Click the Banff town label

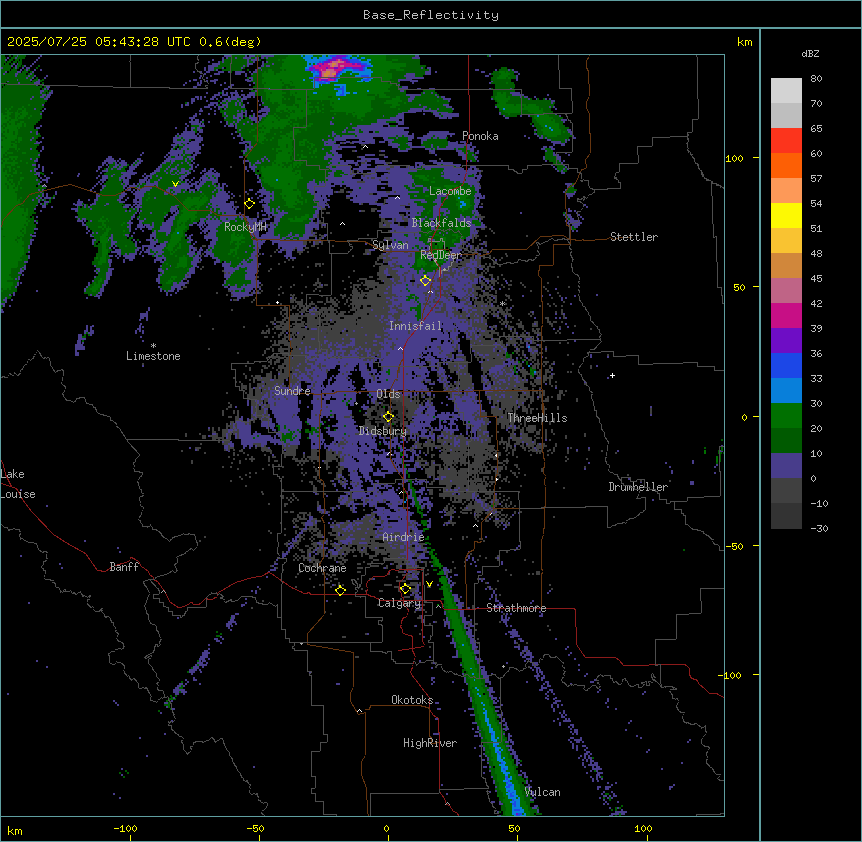[124, 567]
